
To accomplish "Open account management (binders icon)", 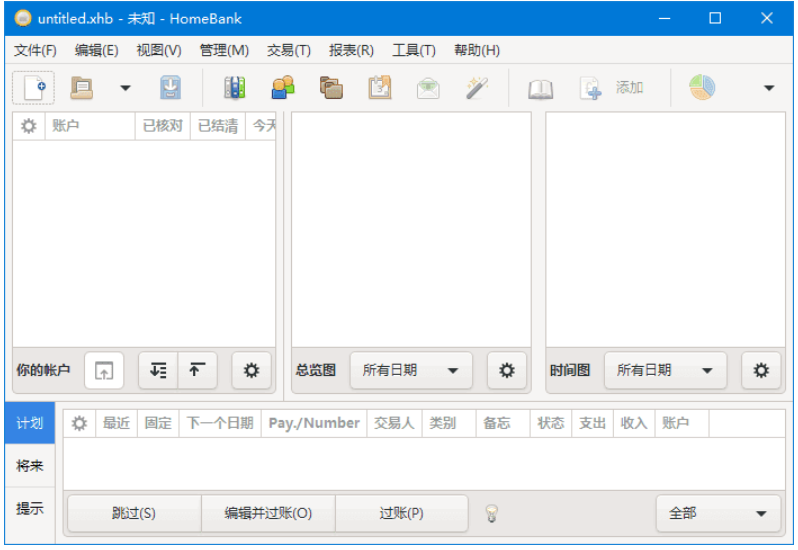I will tap(235, 88).
